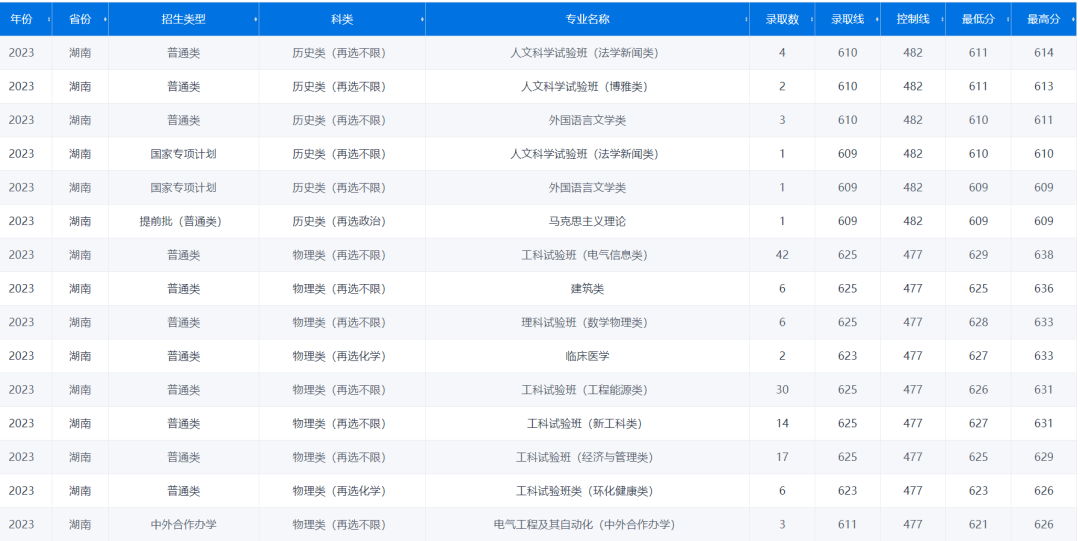Click lowest score 621 cell
Image resolution: width=1080 pixels, height=541 pixels.
978,525
